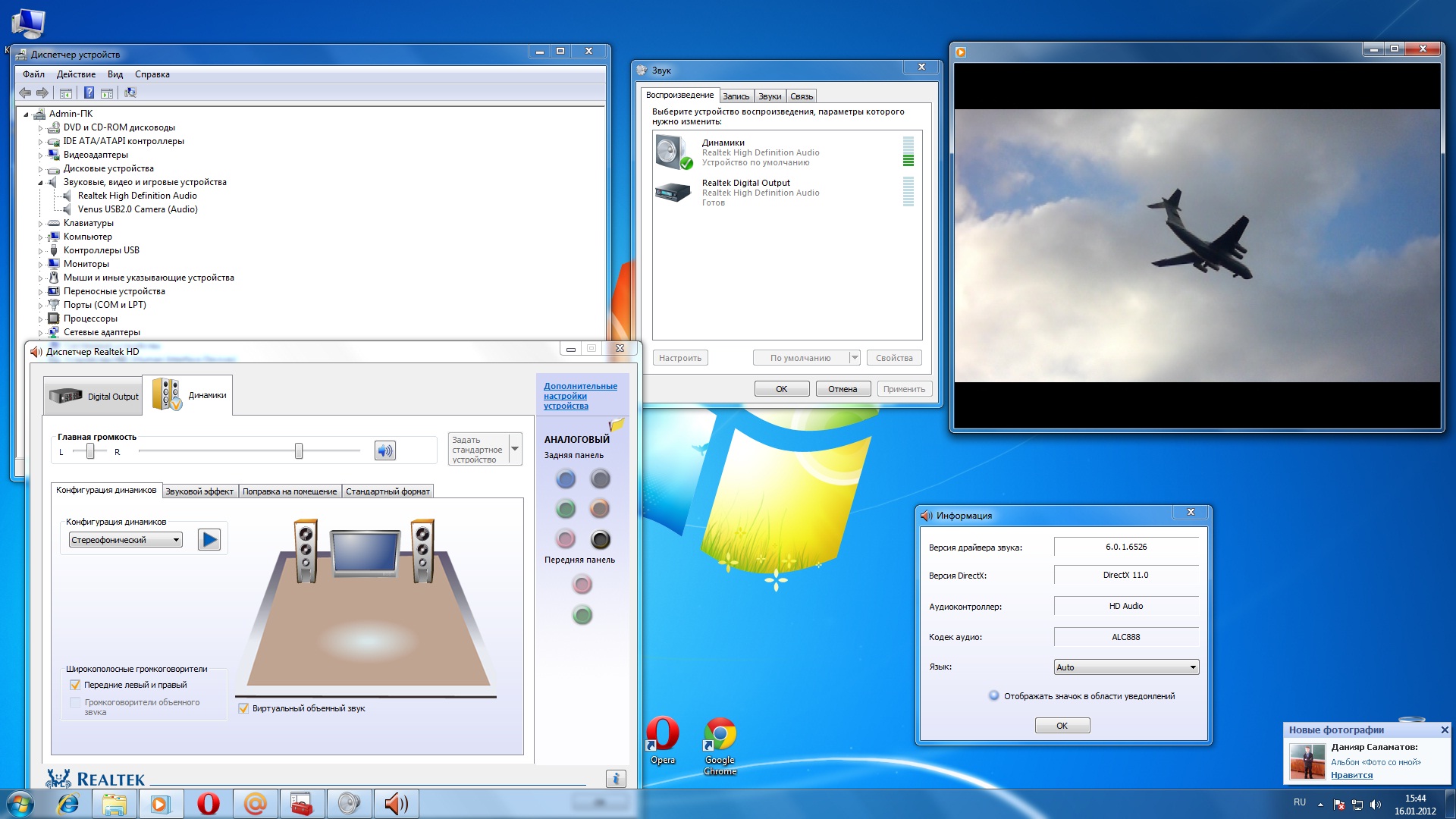
Task: Open the Windows Start menu
Action: tap(20, 804)
